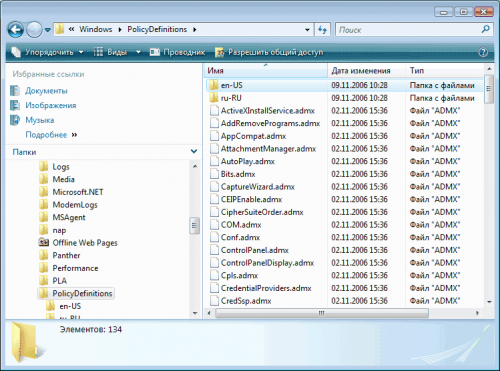Viewport: 500px width, 371px height.
Task: Select ModemLogs folder in tree
Action: pyautogui.click(x=75, y=205)
